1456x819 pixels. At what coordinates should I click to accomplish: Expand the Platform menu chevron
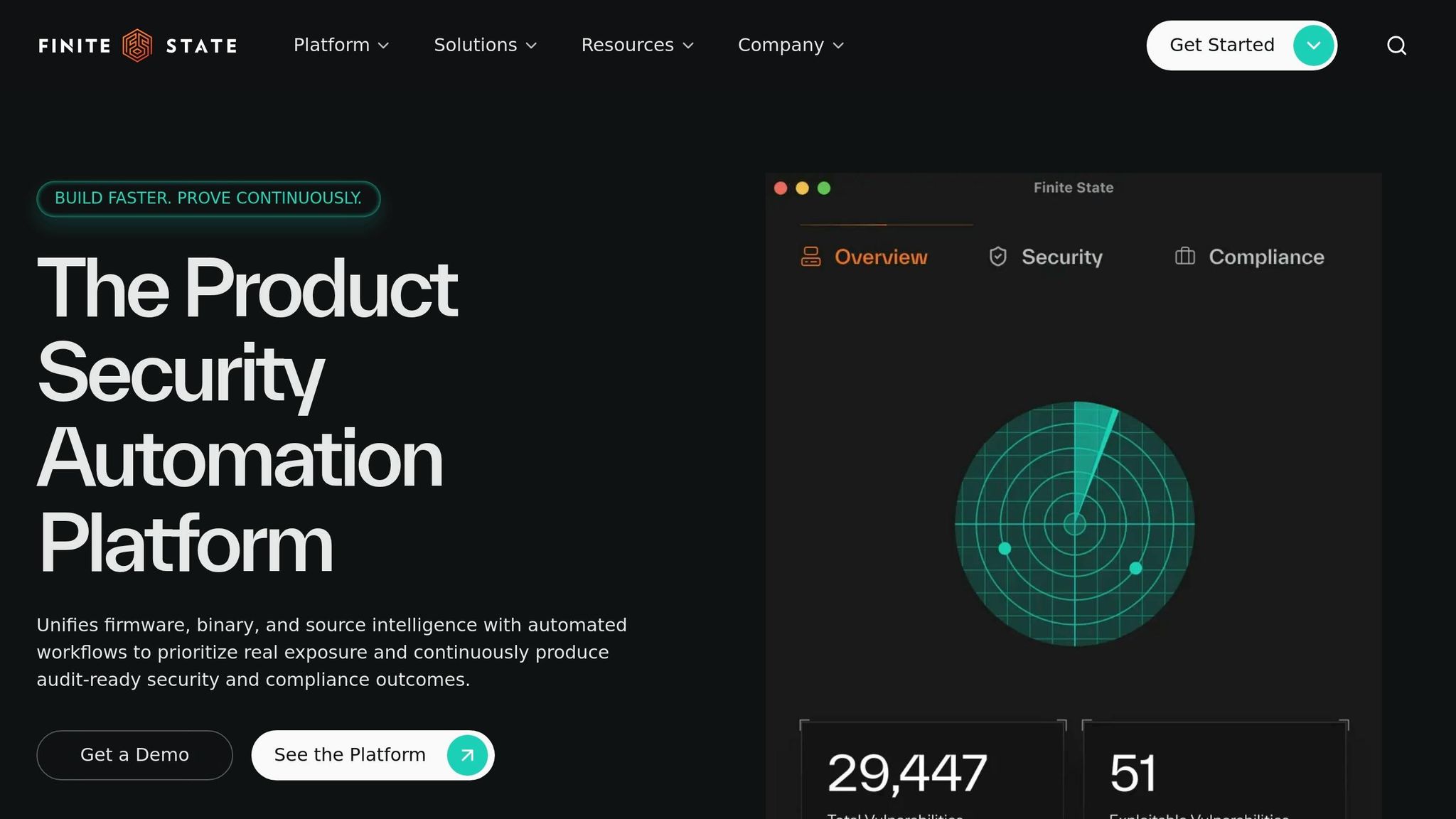point(383,45)
